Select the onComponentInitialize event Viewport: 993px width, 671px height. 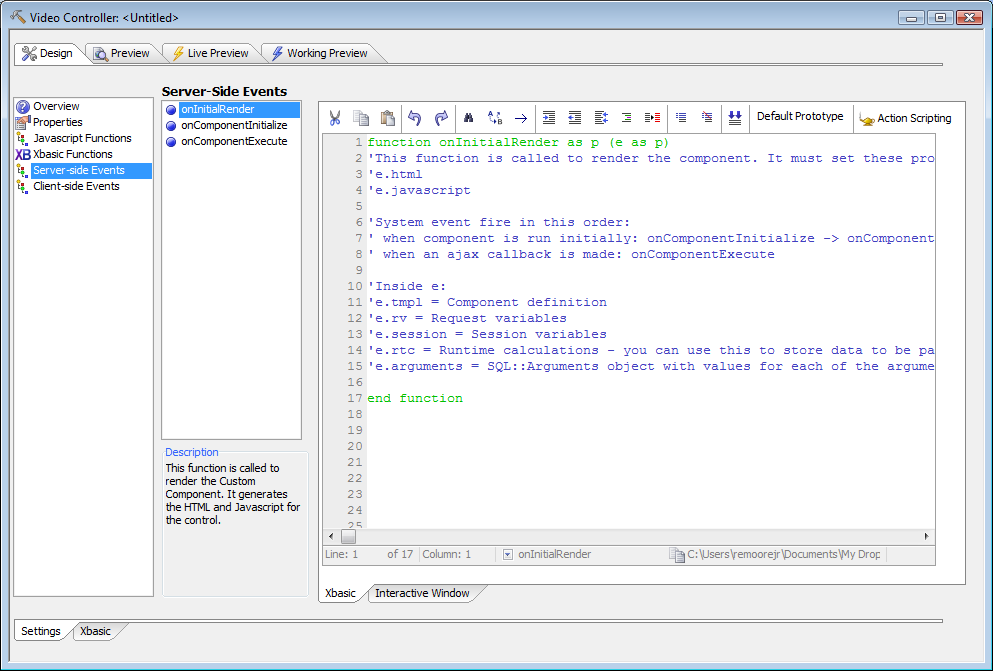pos(234,125)
